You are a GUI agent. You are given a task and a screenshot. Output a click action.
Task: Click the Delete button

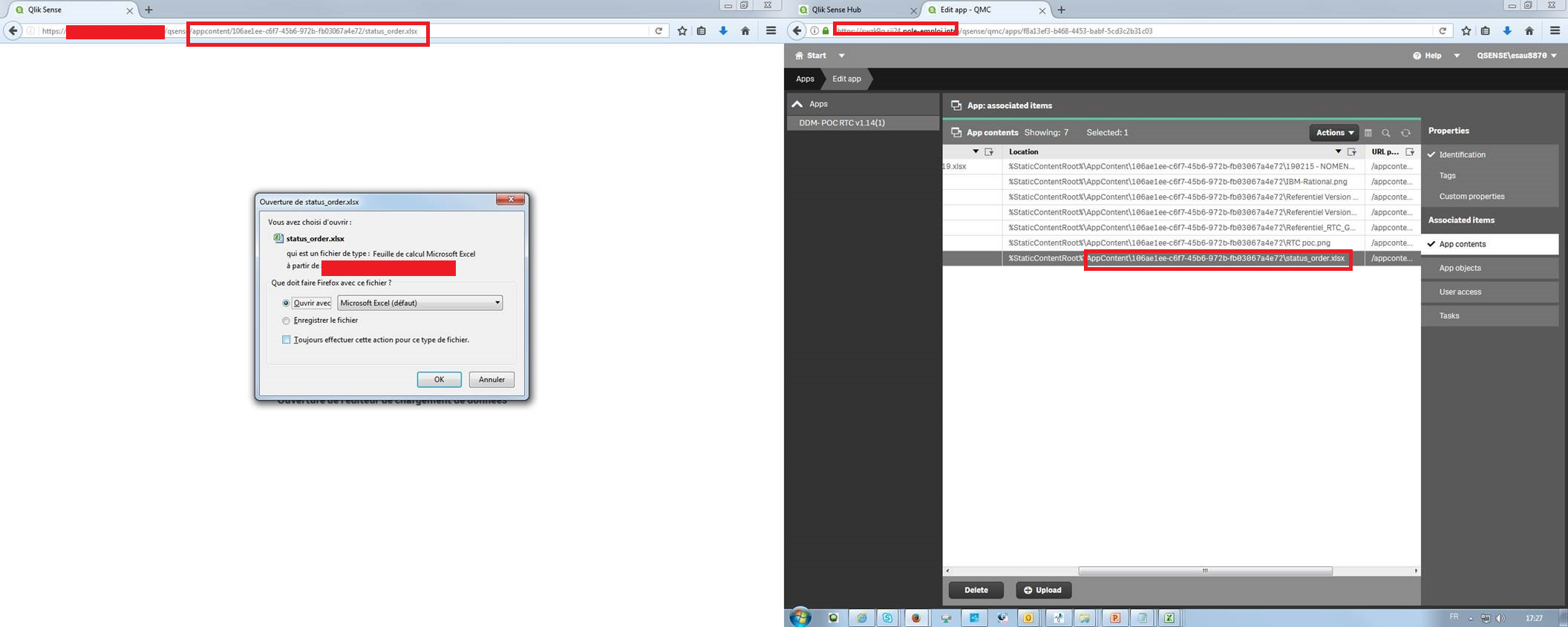click(976, 590)
